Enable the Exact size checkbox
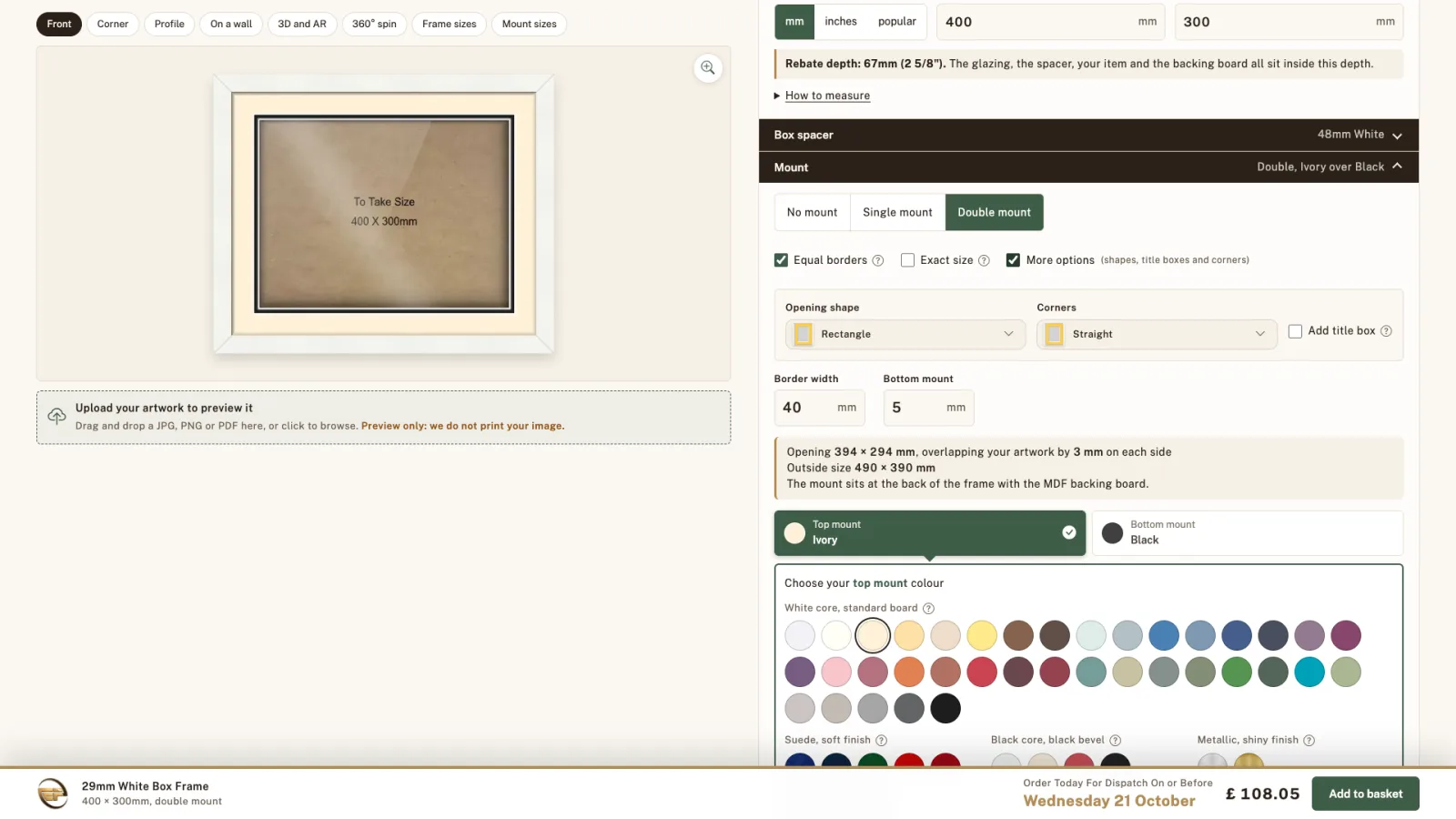 tap(907, 260)
